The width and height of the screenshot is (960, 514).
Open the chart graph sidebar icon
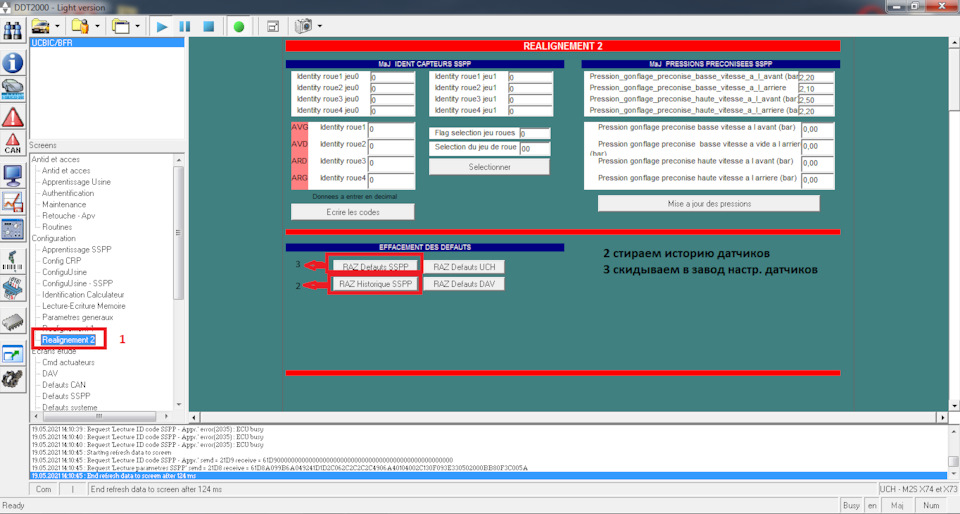(x=13, y=202)
